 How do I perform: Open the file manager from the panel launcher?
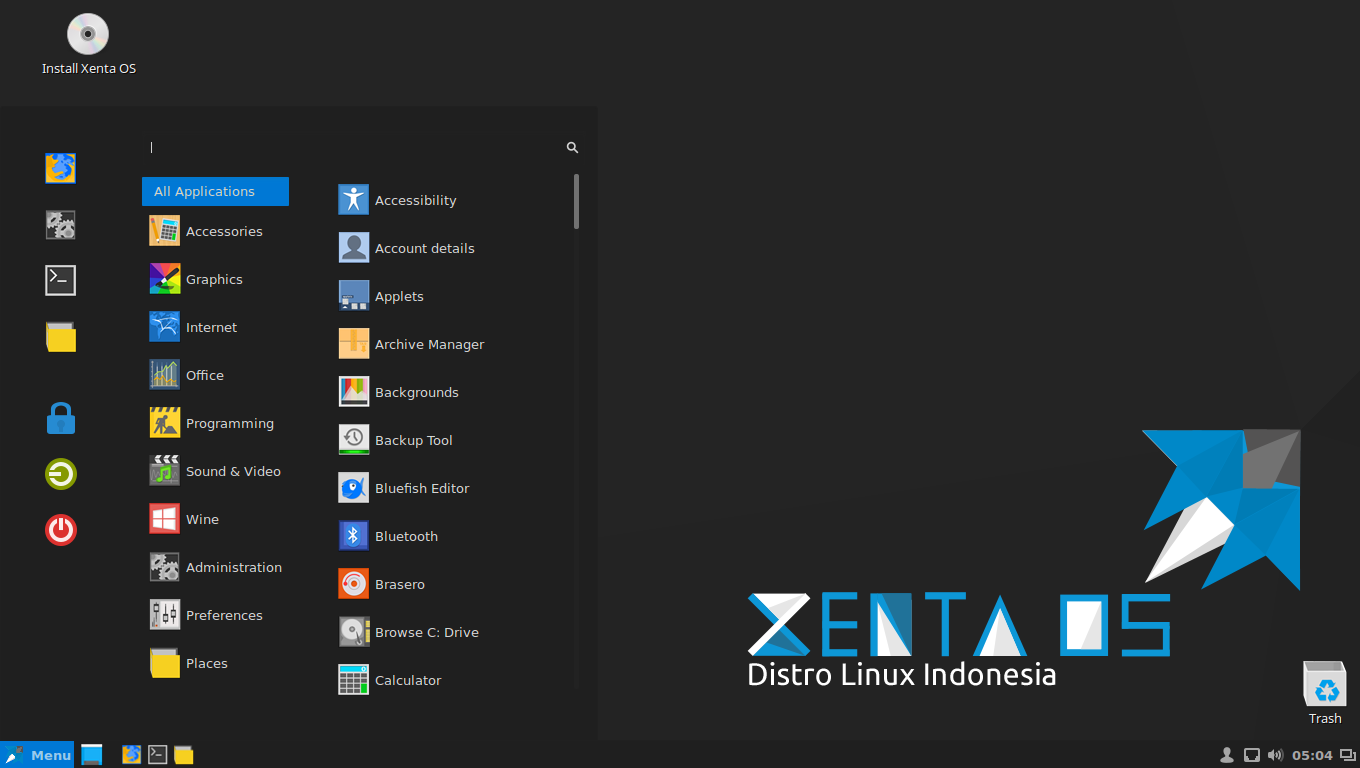coord(184,755)
